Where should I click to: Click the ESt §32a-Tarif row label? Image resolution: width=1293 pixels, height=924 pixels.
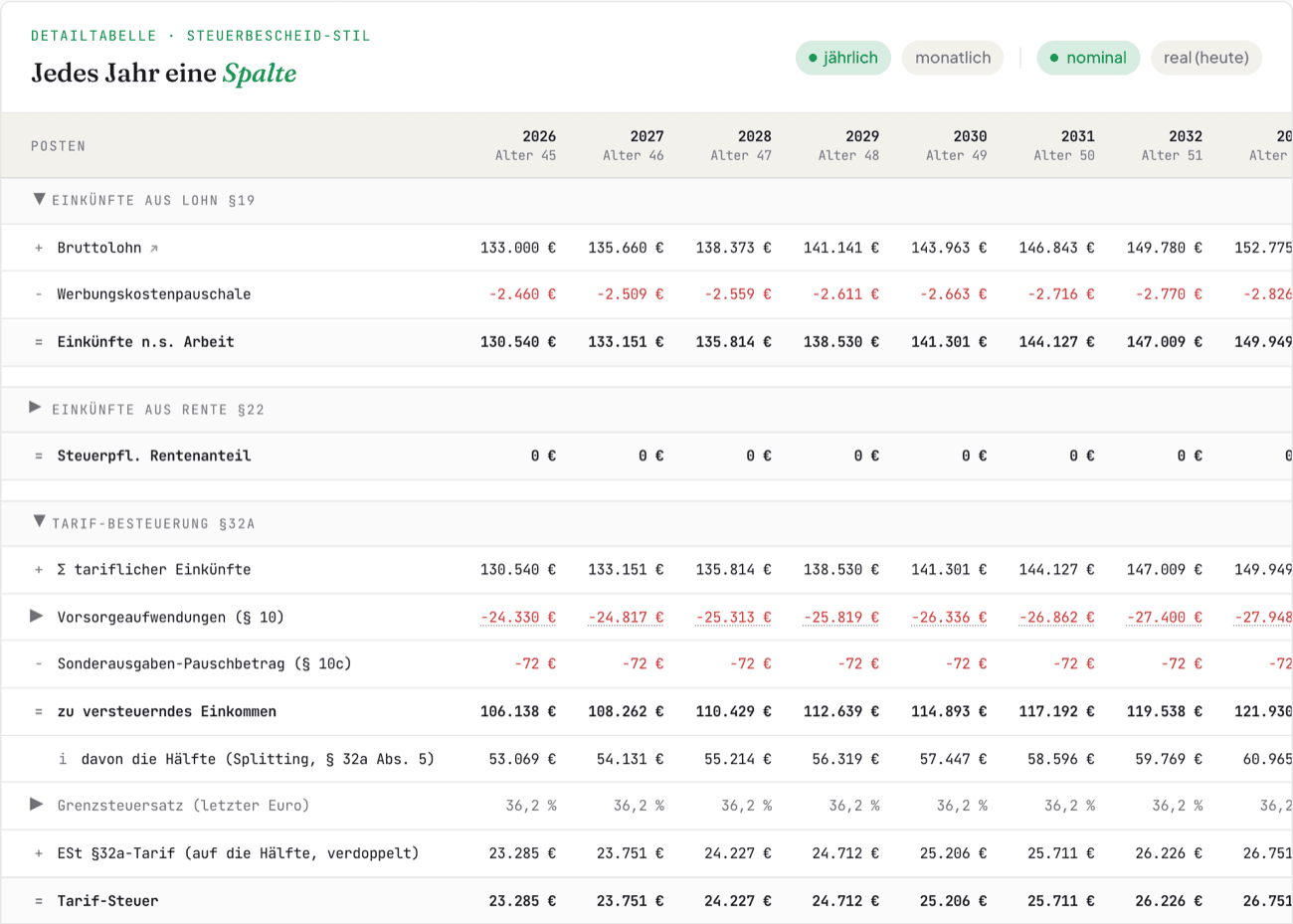click(x=238, y=853)
